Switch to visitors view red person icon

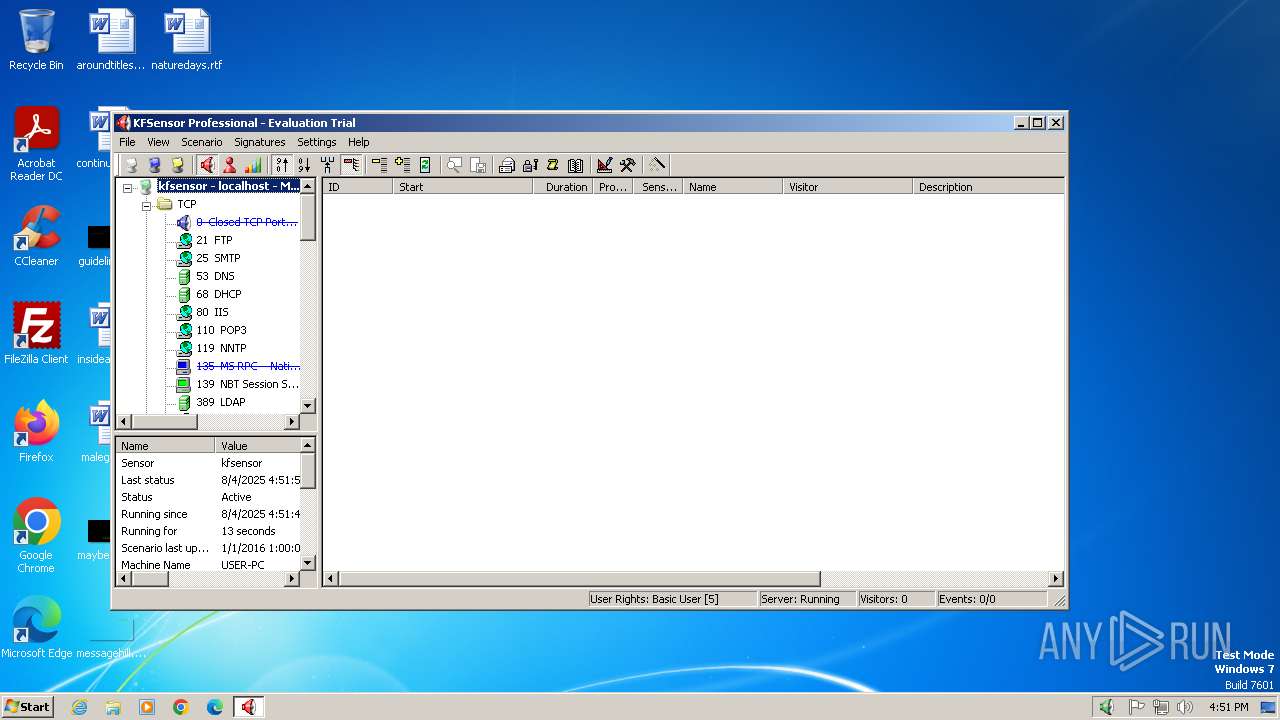(x=230, y=165)
